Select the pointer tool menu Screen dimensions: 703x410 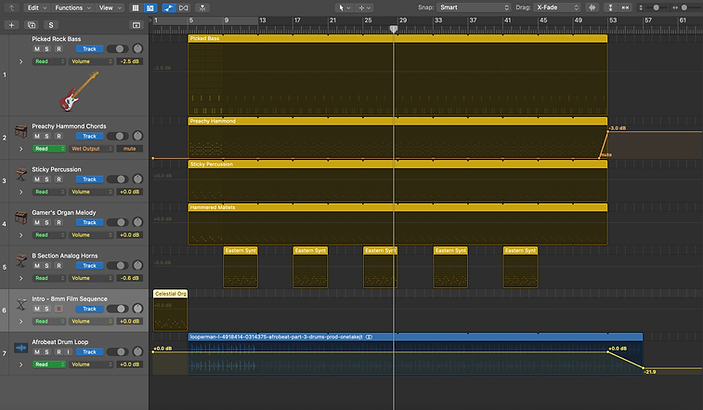coord(344,8)
